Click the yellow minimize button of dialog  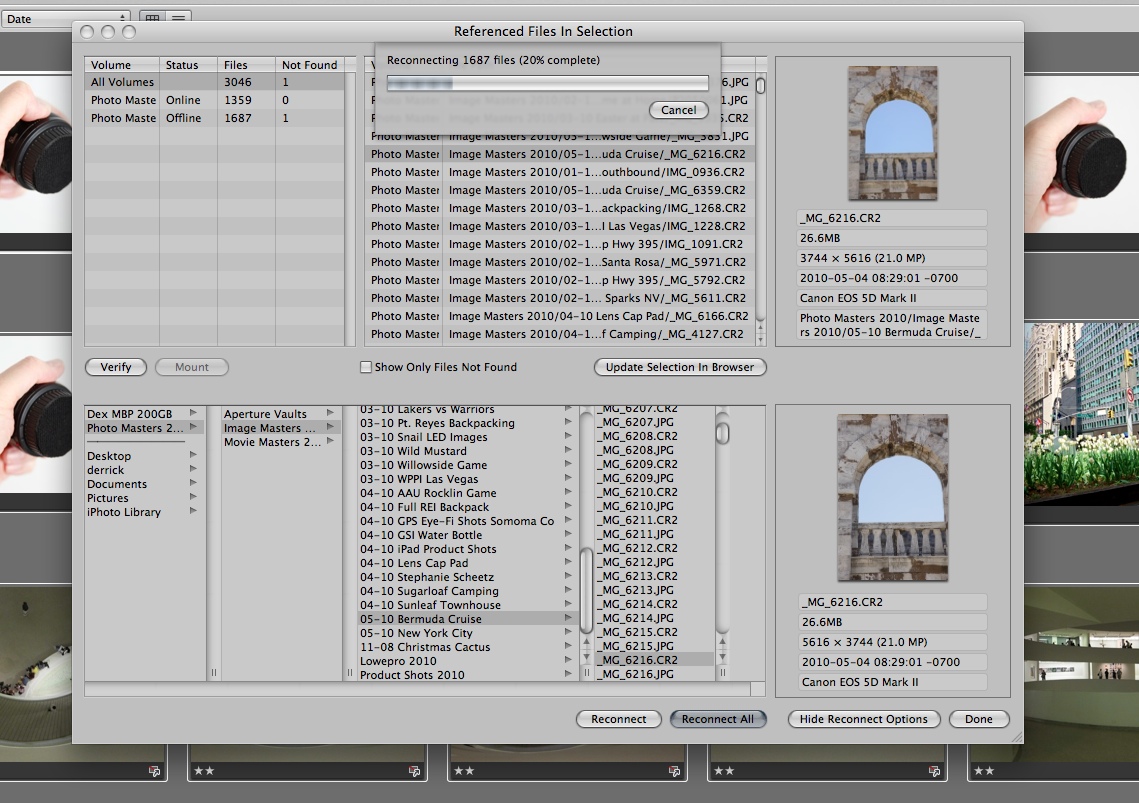point(107,32)
